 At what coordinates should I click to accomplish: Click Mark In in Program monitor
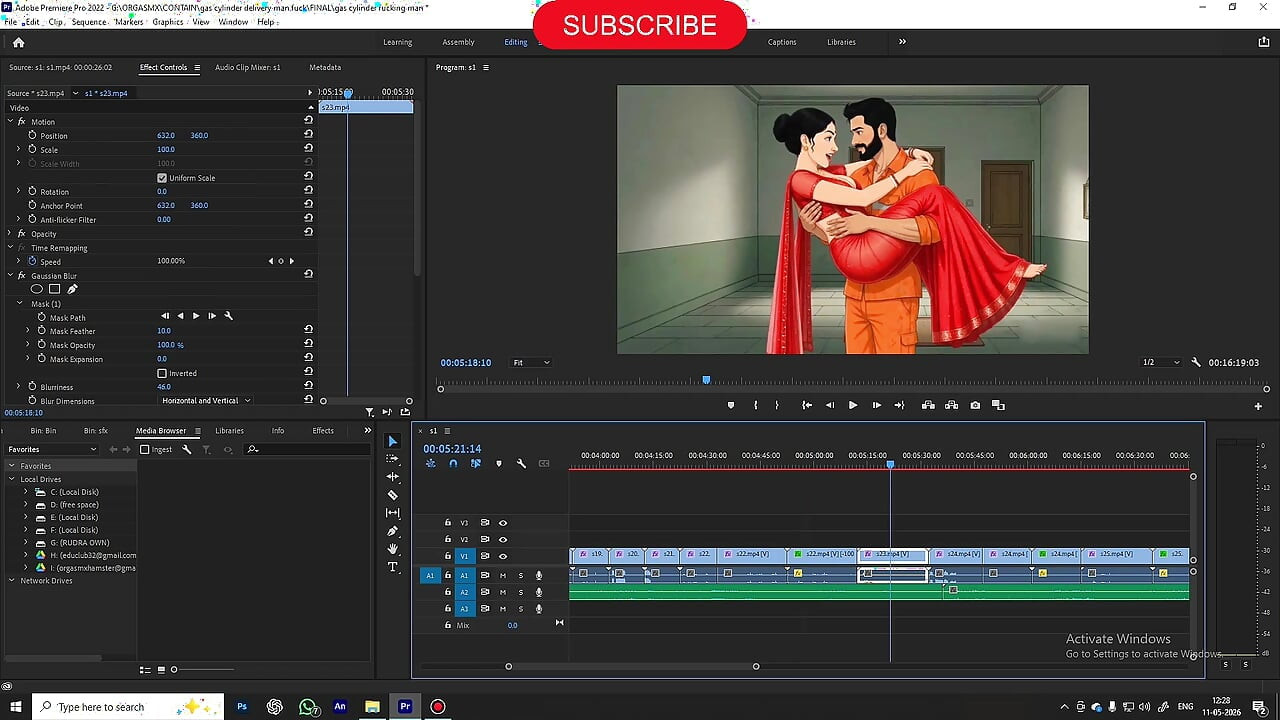(x=755, y=405)
